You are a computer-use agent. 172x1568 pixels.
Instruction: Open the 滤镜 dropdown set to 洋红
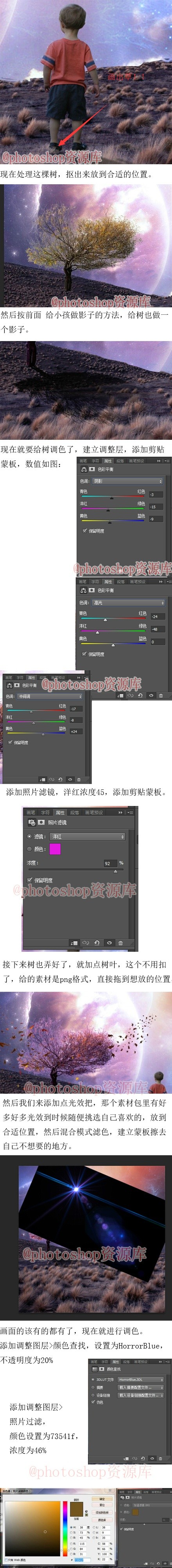point(88,837)
